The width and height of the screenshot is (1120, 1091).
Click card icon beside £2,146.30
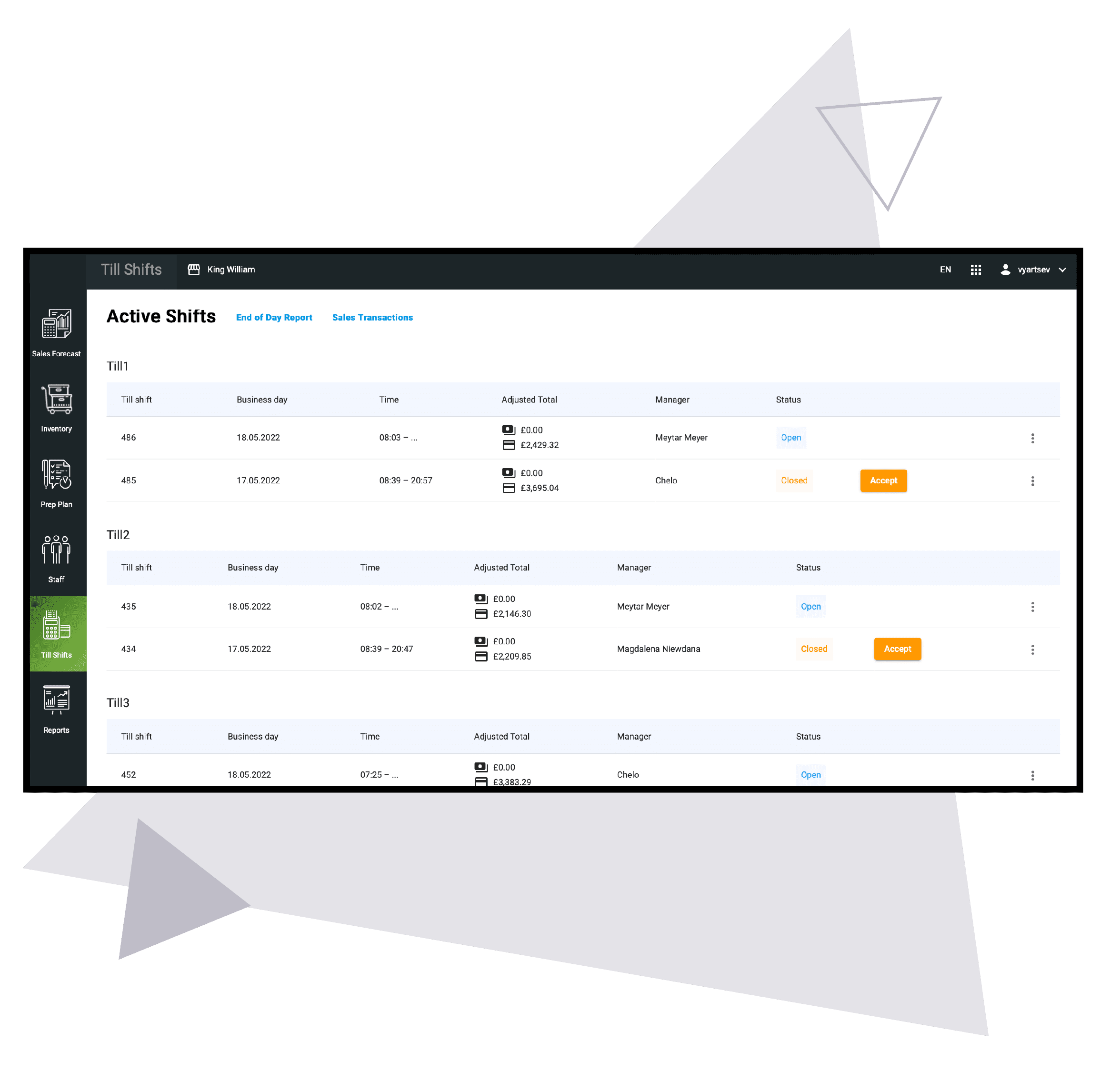[482, 615]
